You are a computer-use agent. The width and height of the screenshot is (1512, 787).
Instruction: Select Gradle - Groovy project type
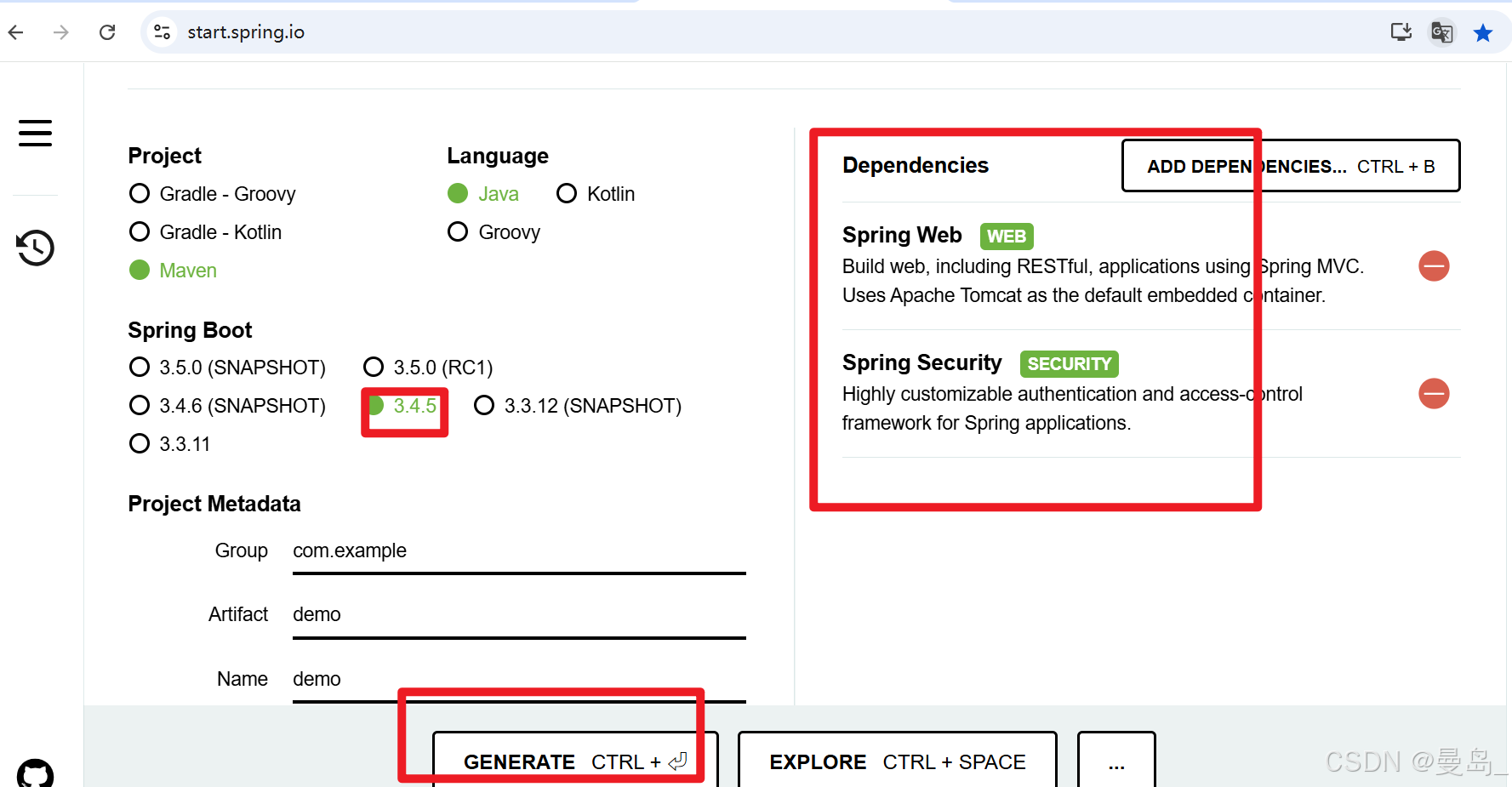coord(212,194)
